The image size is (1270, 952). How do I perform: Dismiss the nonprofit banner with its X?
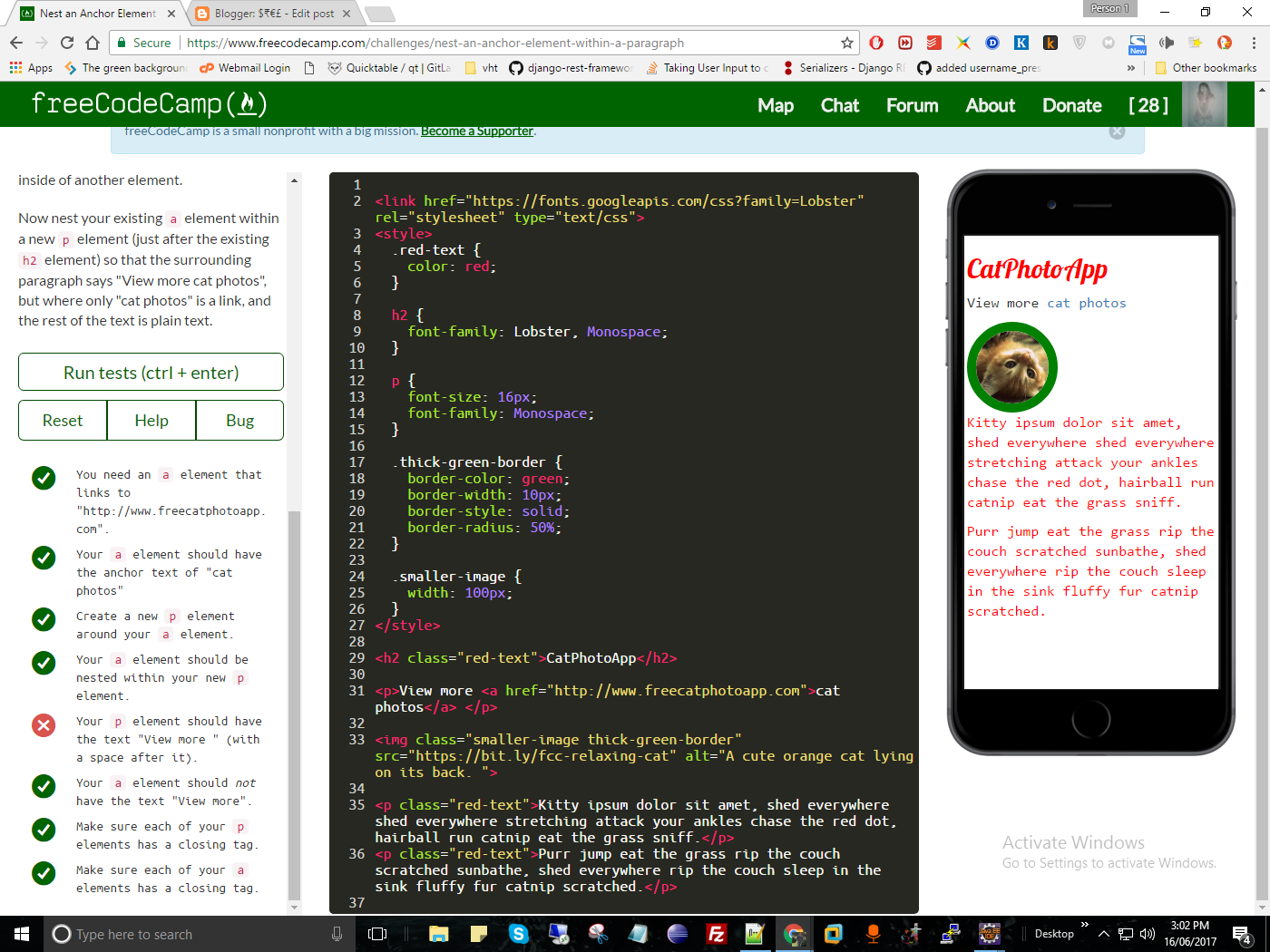click(x=1117, y=131)
